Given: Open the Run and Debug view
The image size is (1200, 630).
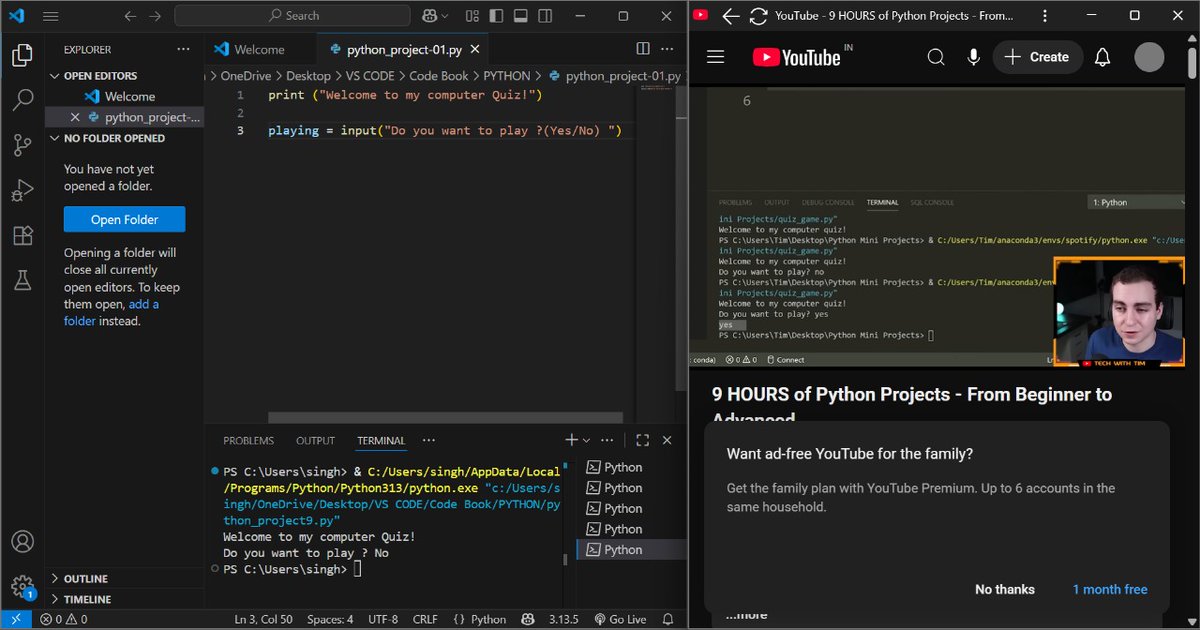Looking at the screenshot, I should [22, 190].
